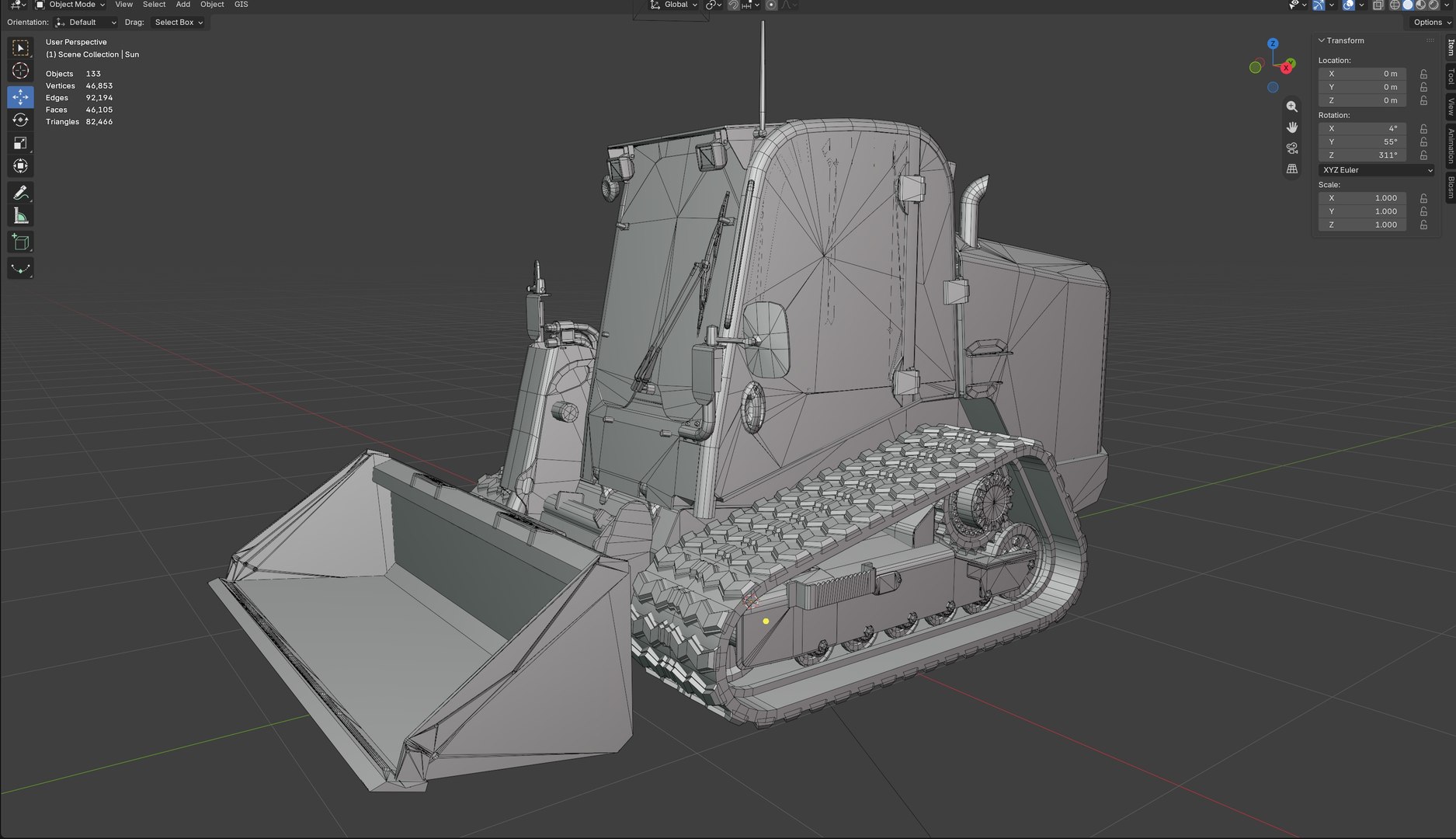Click the Scale X 1.000 field
The width and height of the screenshot is (1456, 839).
tap(1362, 198)
